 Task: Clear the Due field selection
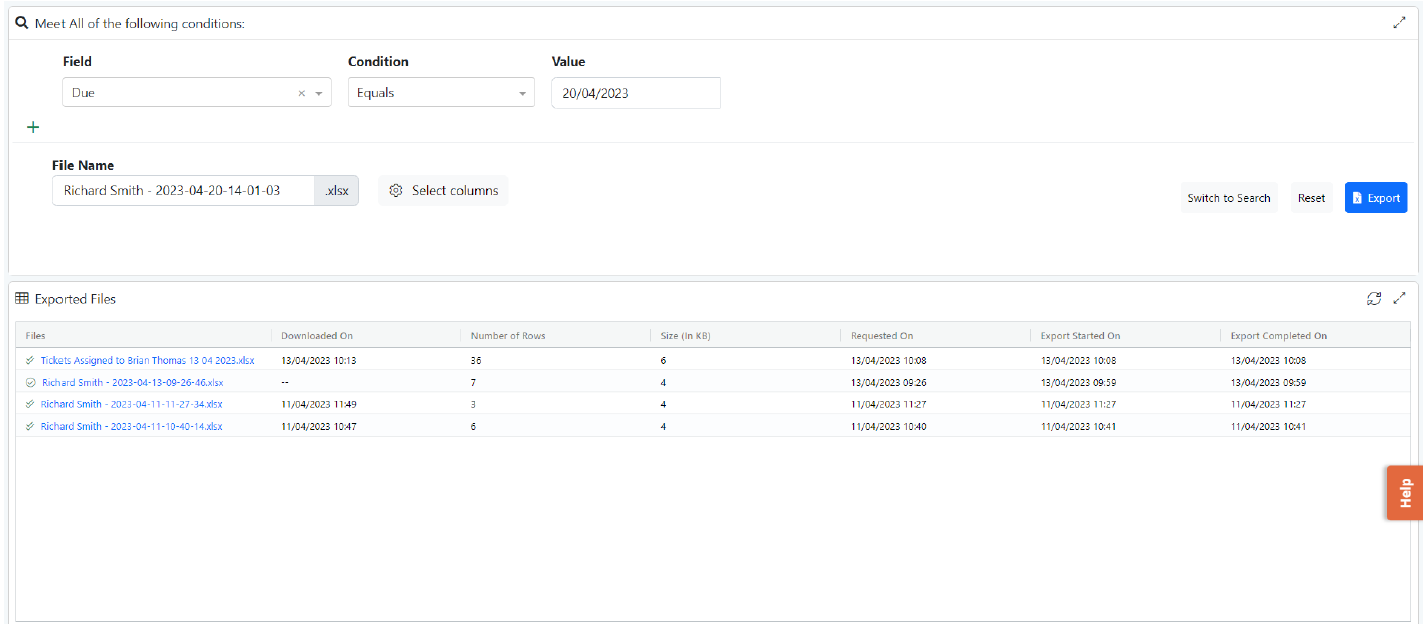pyautogui.click(x=301, y=93)
